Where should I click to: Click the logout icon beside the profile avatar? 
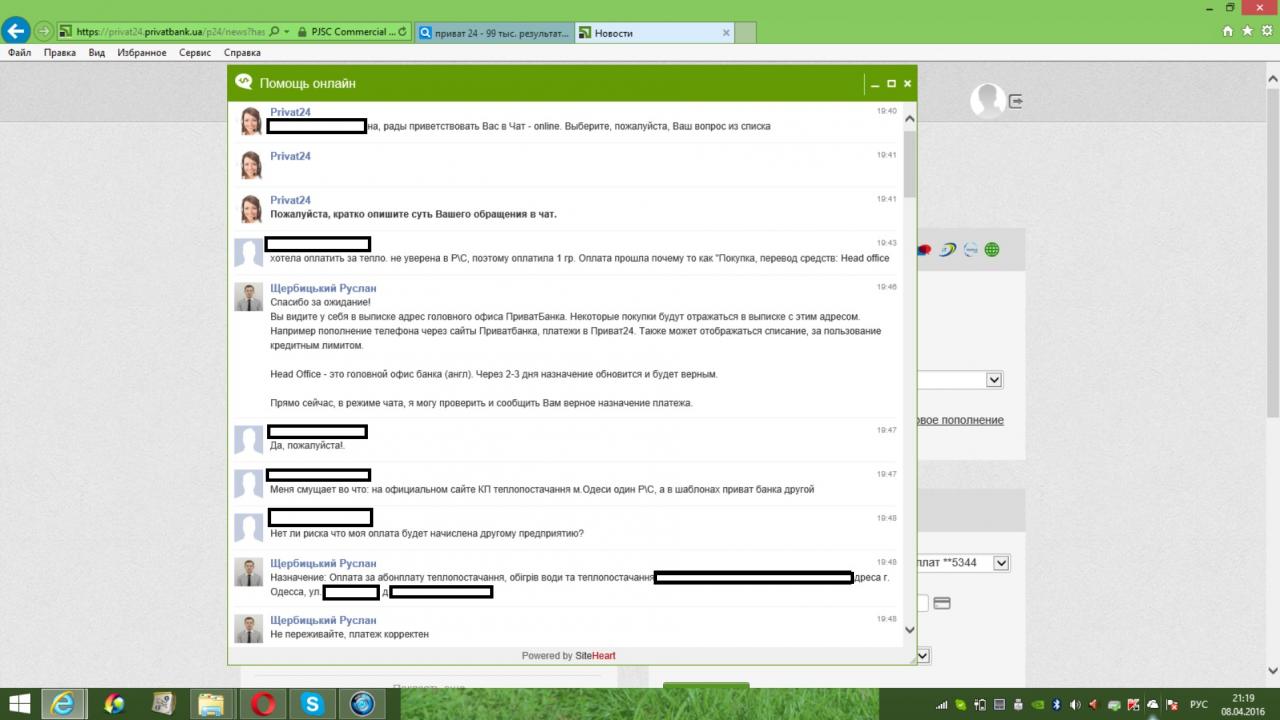[1016, 101]
